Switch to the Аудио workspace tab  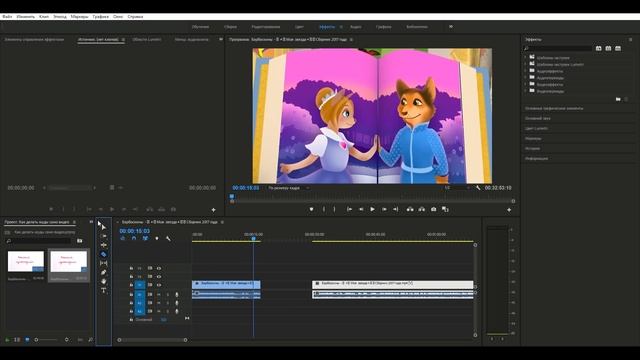pyautogui.click(x=356, y=27)
